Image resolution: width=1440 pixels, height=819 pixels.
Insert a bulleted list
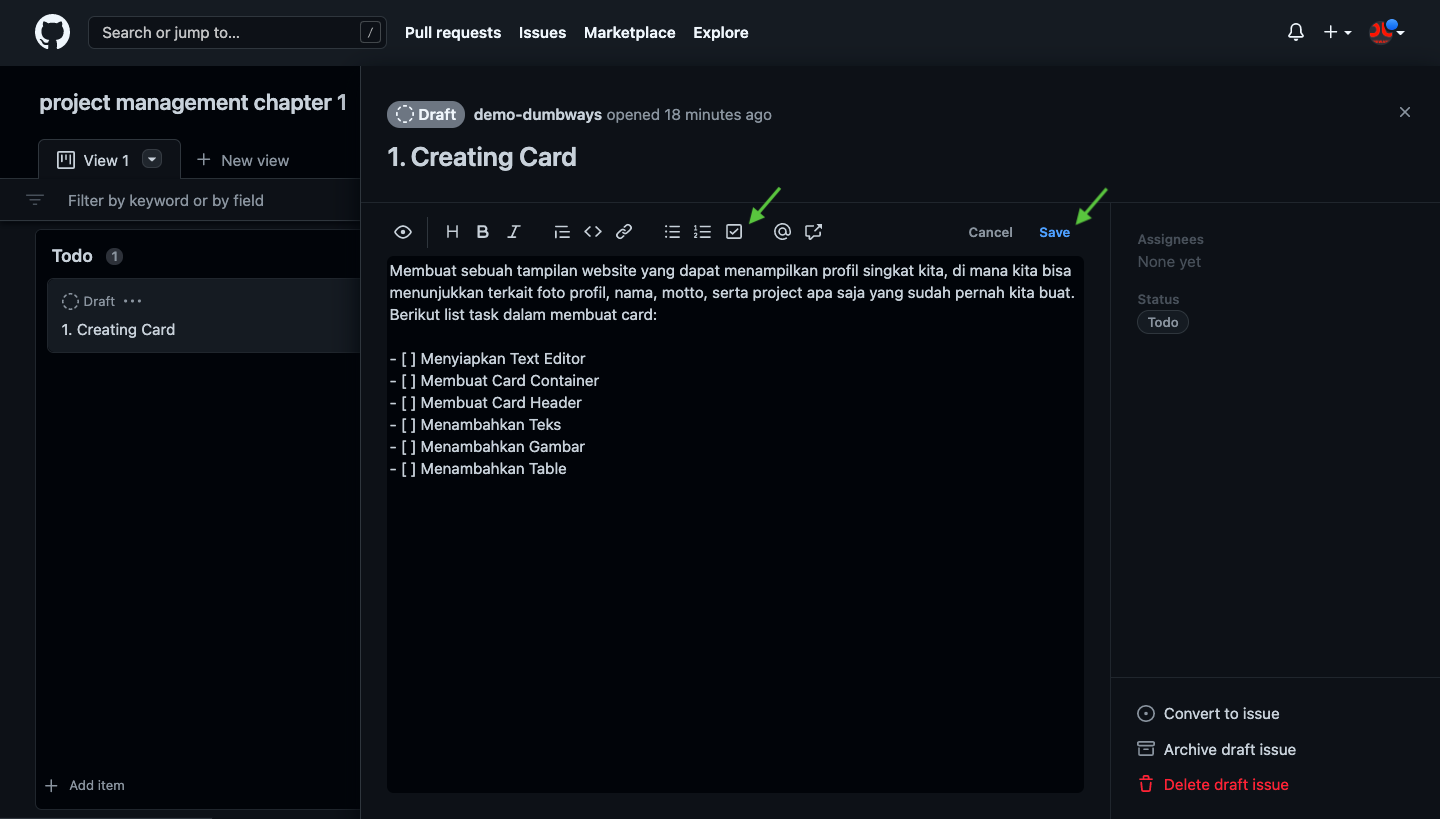[x=672, y=232]
